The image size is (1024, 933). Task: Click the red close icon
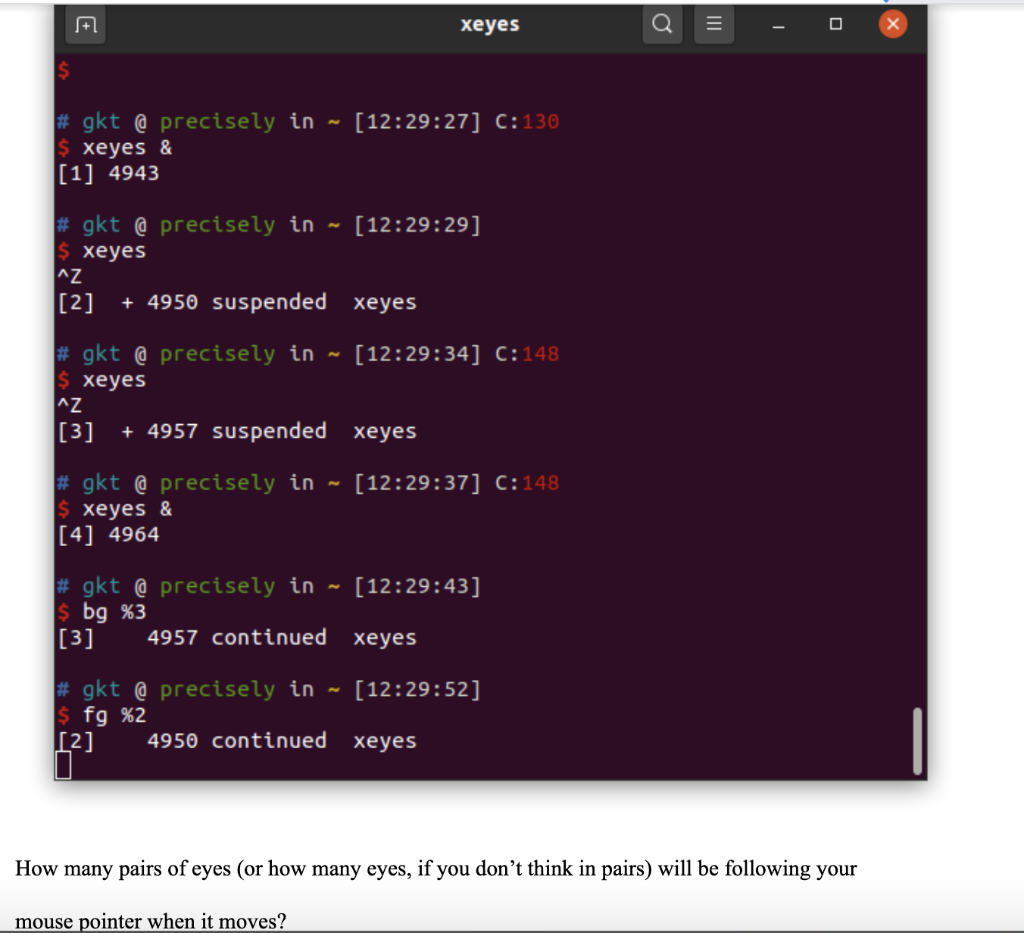[893, 23]
